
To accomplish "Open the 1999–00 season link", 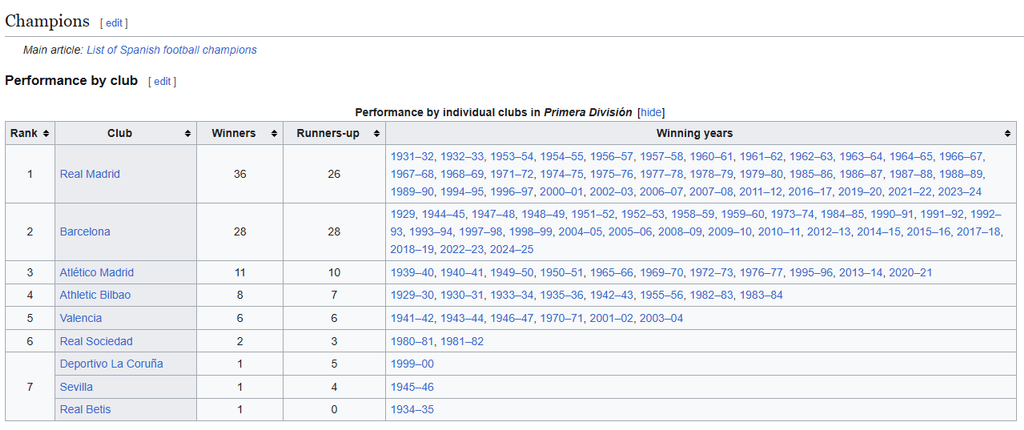I will (x=412, y=364).
